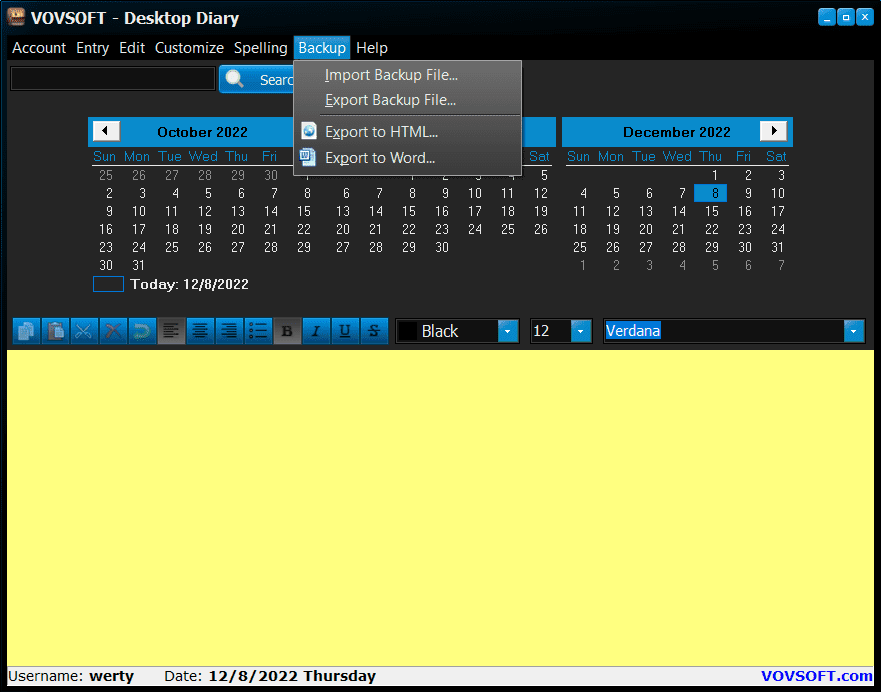Click the black color swatch

click(x=408, y=331)
